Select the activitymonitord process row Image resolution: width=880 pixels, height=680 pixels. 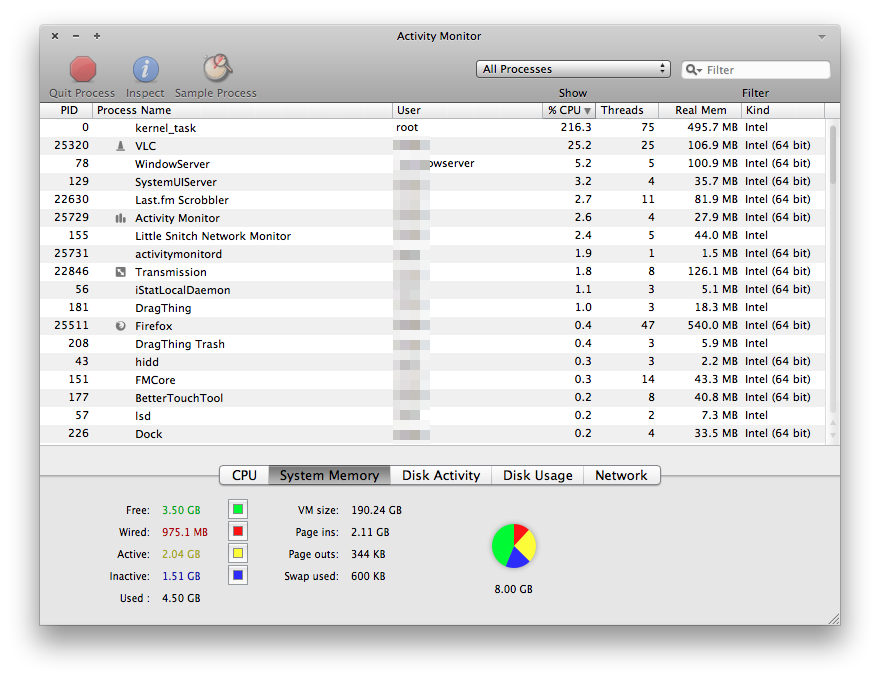point(433,254)
